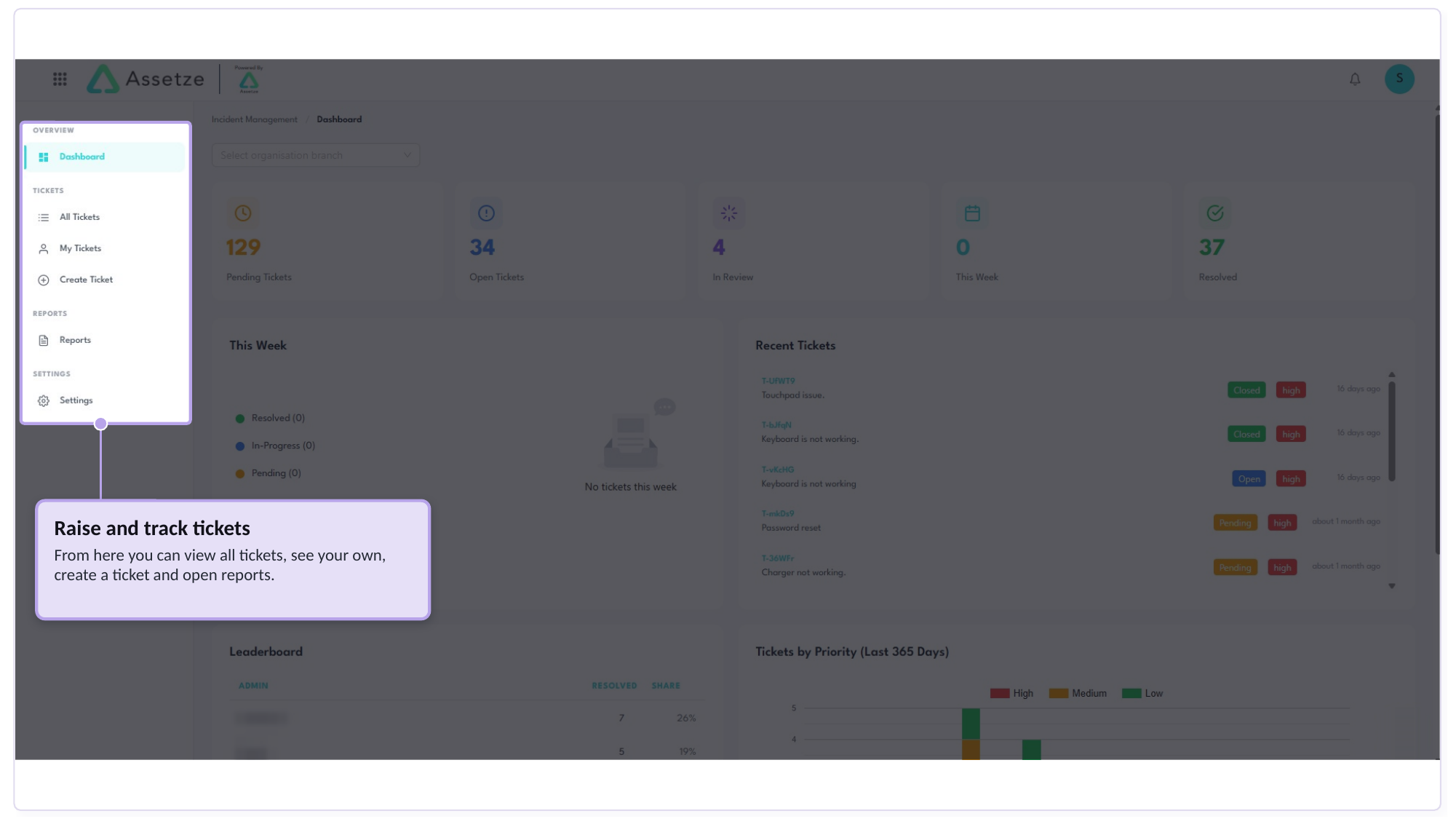Image resolution: width=1456 pixels, height=819 pixels.
Task: Click the Recent Tickets scroll up arrow
Action: 1391,375
